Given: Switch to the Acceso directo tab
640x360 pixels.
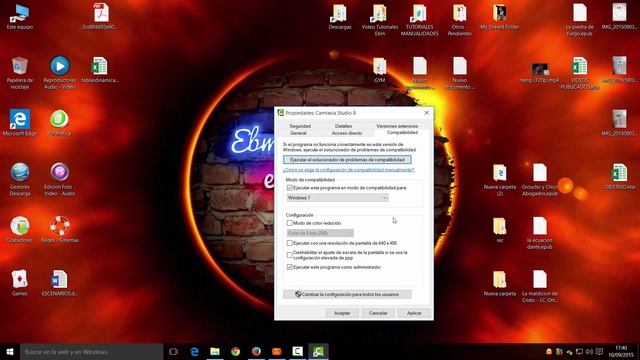Looking at the screenshot, I should [347, 133].
